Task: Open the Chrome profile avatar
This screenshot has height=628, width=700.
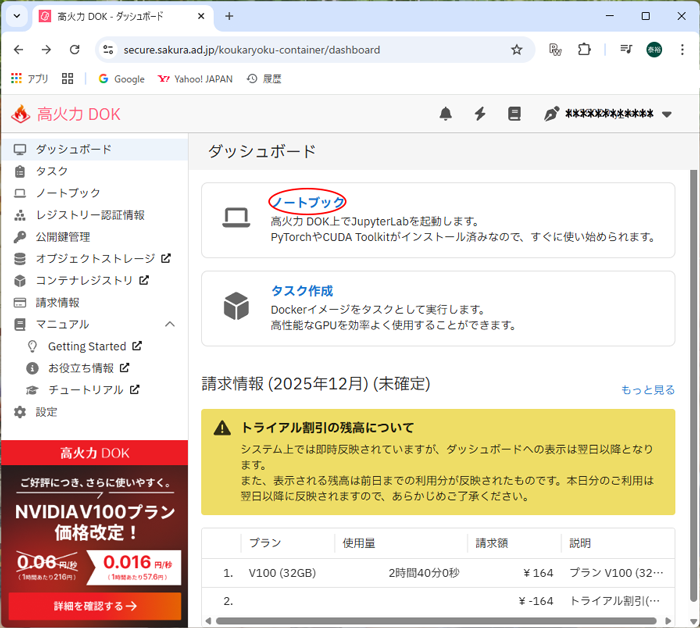Action: (x=654, y=50)
